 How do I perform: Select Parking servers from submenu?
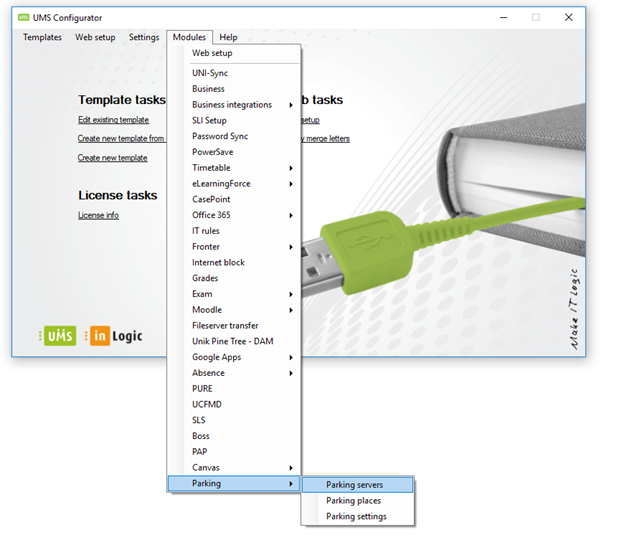coord(355,485)
